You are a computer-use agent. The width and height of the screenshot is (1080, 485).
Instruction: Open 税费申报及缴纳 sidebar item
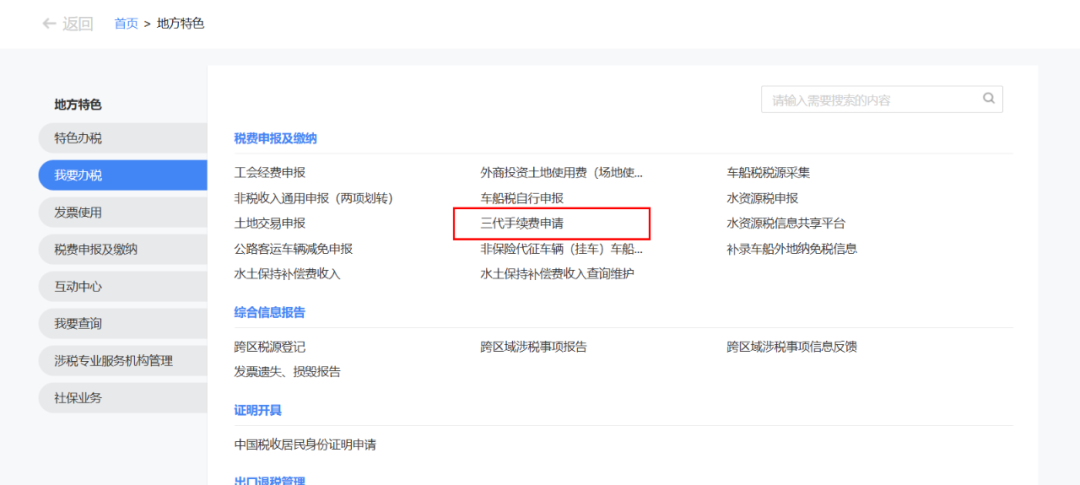[96, 249]
